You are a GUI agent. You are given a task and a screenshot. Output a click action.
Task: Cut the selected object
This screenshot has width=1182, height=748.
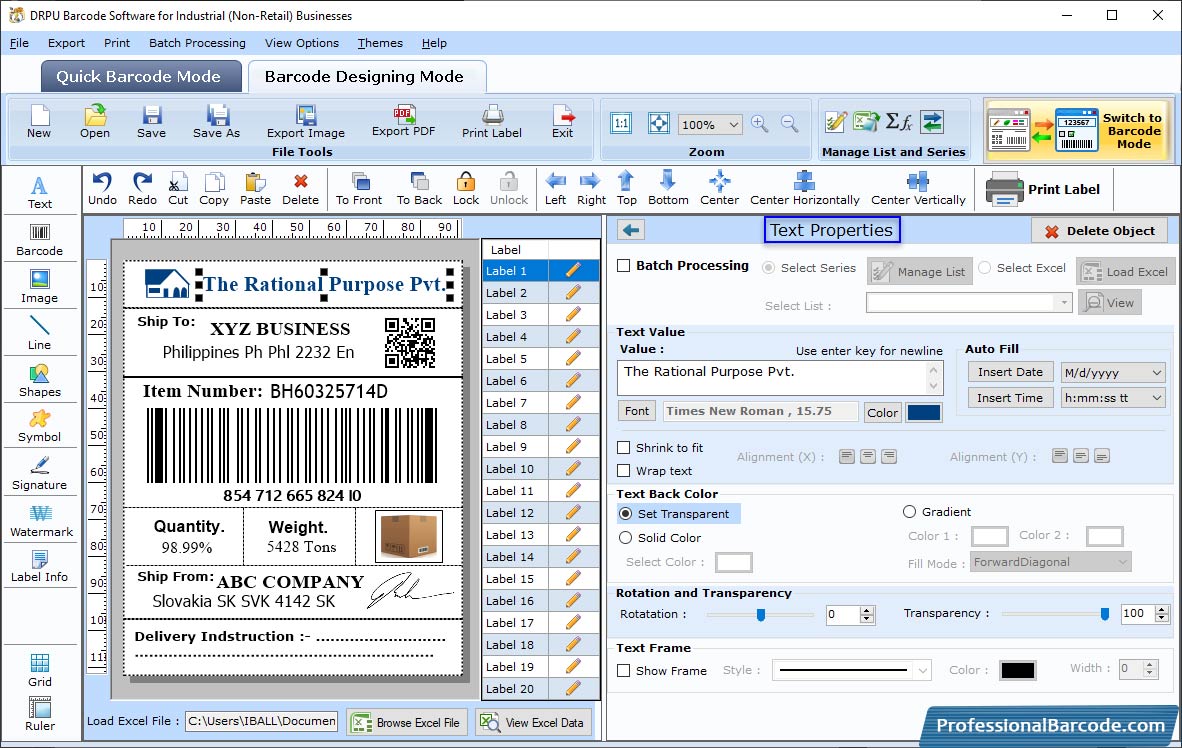178,189
